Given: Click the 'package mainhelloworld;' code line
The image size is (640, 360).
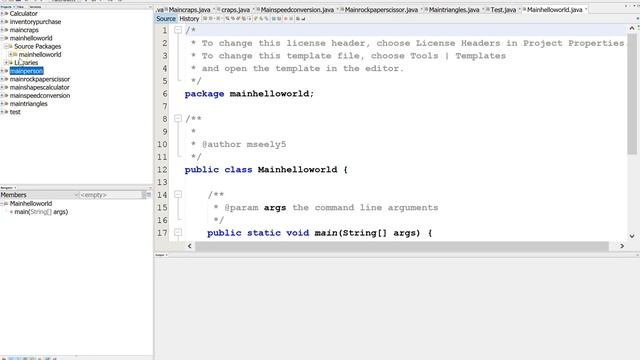Looking at the screenshot, I should tap(249, 93).
